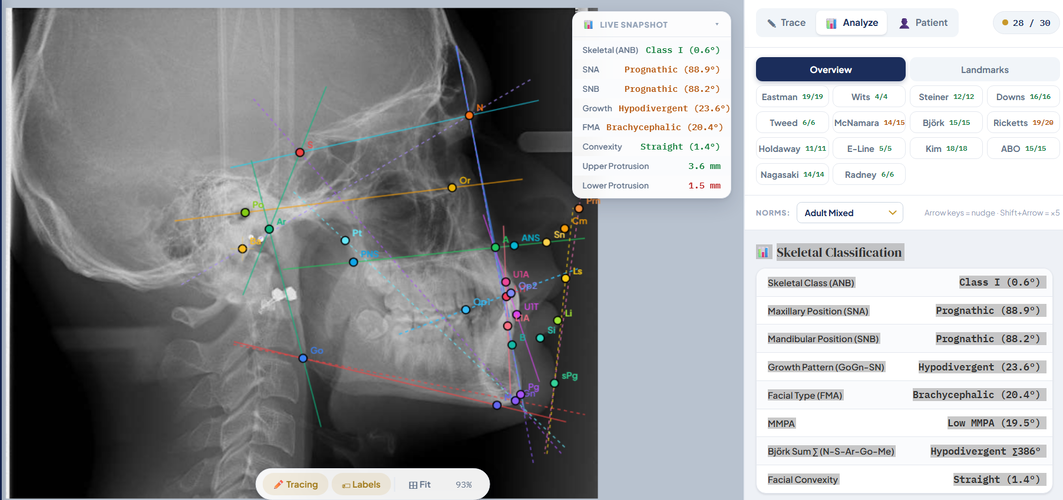Select the N (Nasion) landmark point

pos(469,116)
